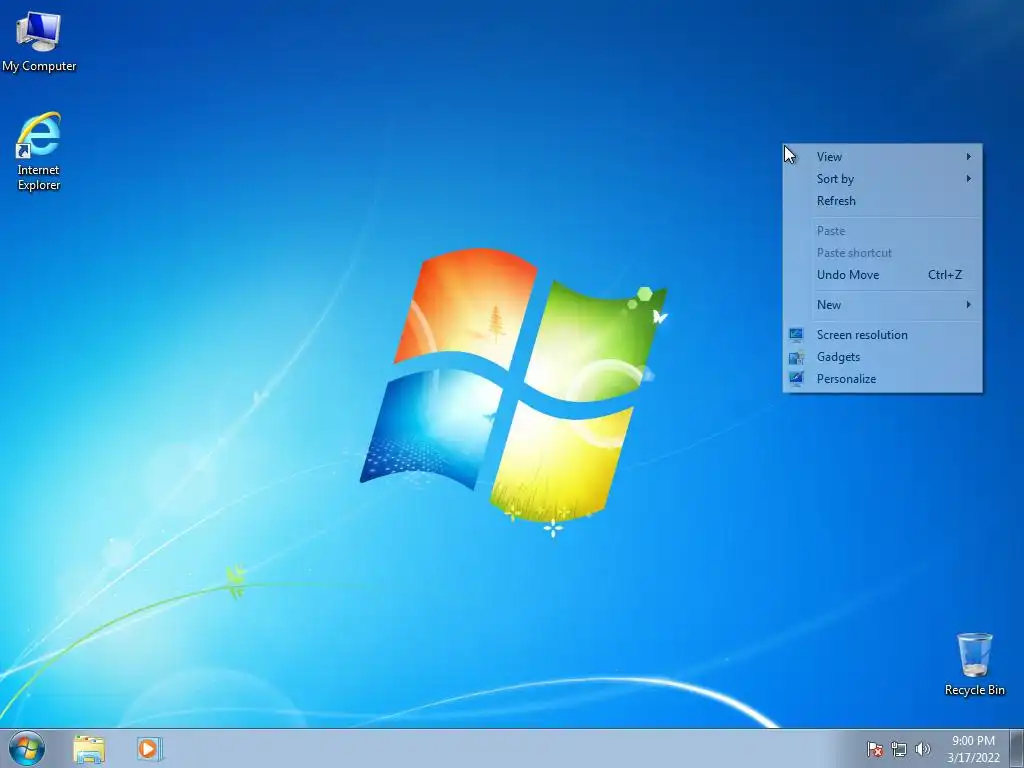Select the Recycle Bin desktop icon

(974, 664)
